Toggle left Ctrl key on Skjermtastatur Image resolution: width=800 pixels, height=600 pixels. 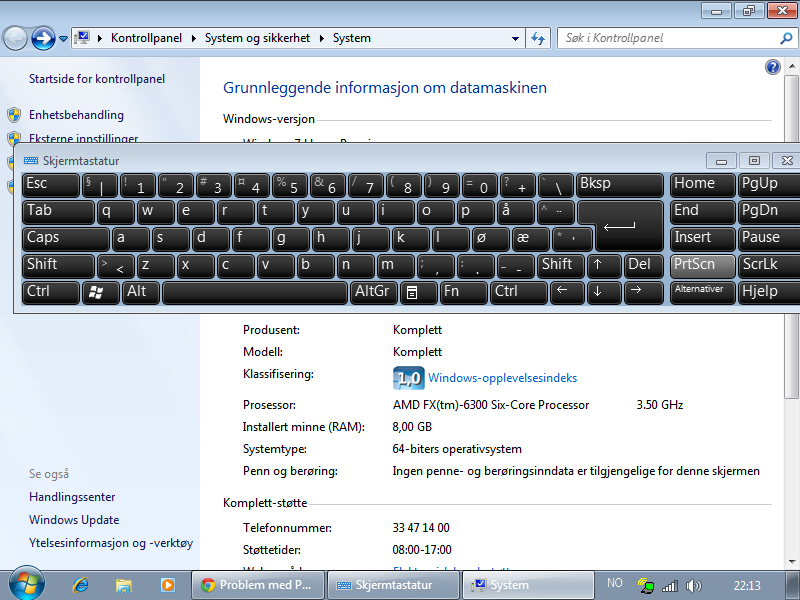pos(51,293)
